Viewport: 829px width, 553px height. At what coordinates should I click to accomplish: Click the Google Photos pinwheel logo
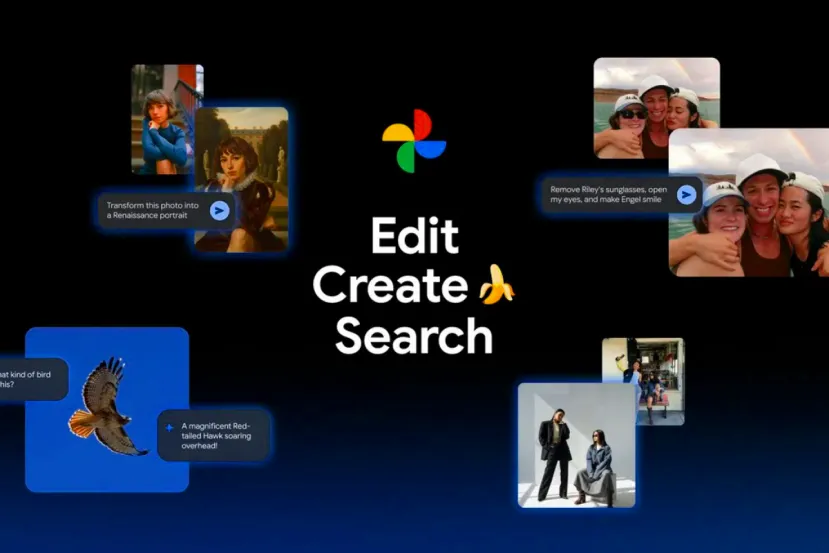pyautogui.click(x=414, y=141)
